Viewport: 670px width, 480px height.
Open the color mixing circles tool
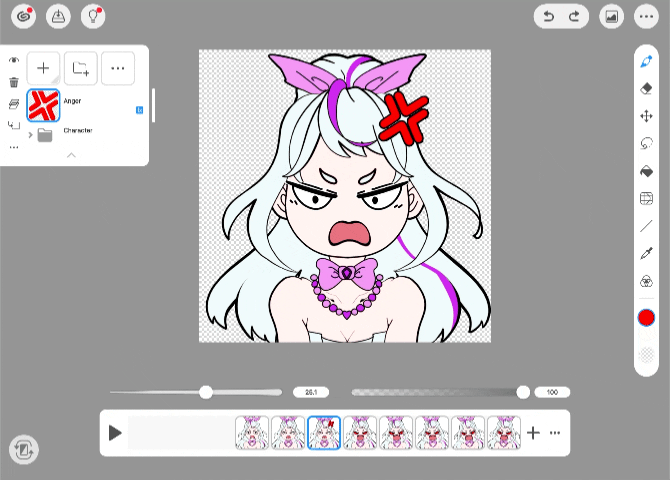[646, 282]
